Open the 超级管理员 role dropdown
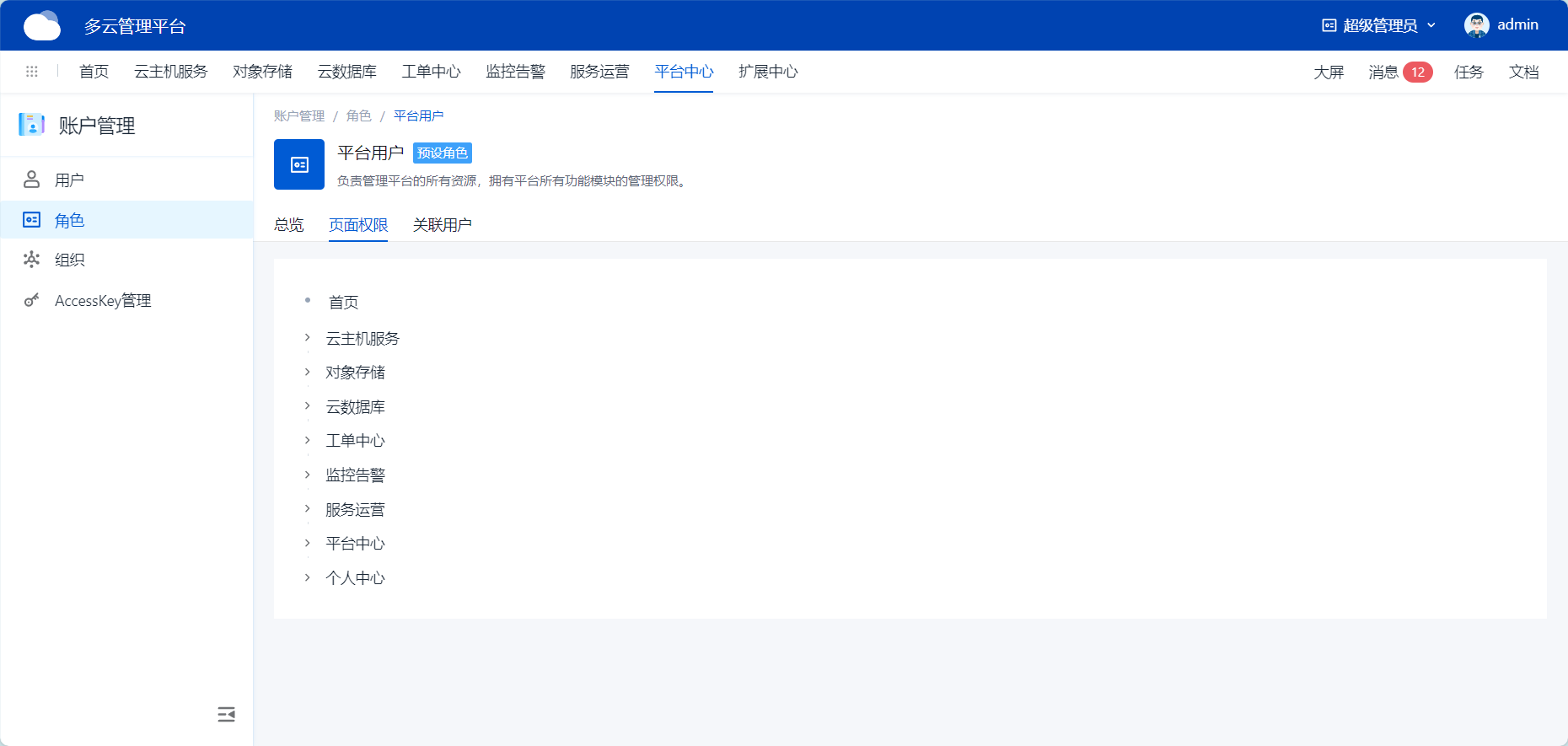 1378,25
